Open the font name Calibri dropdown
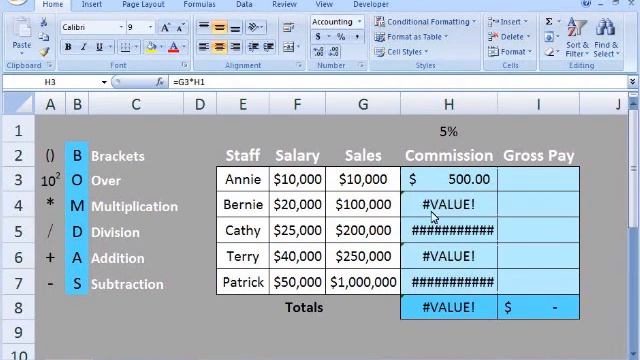 [121, 27]
